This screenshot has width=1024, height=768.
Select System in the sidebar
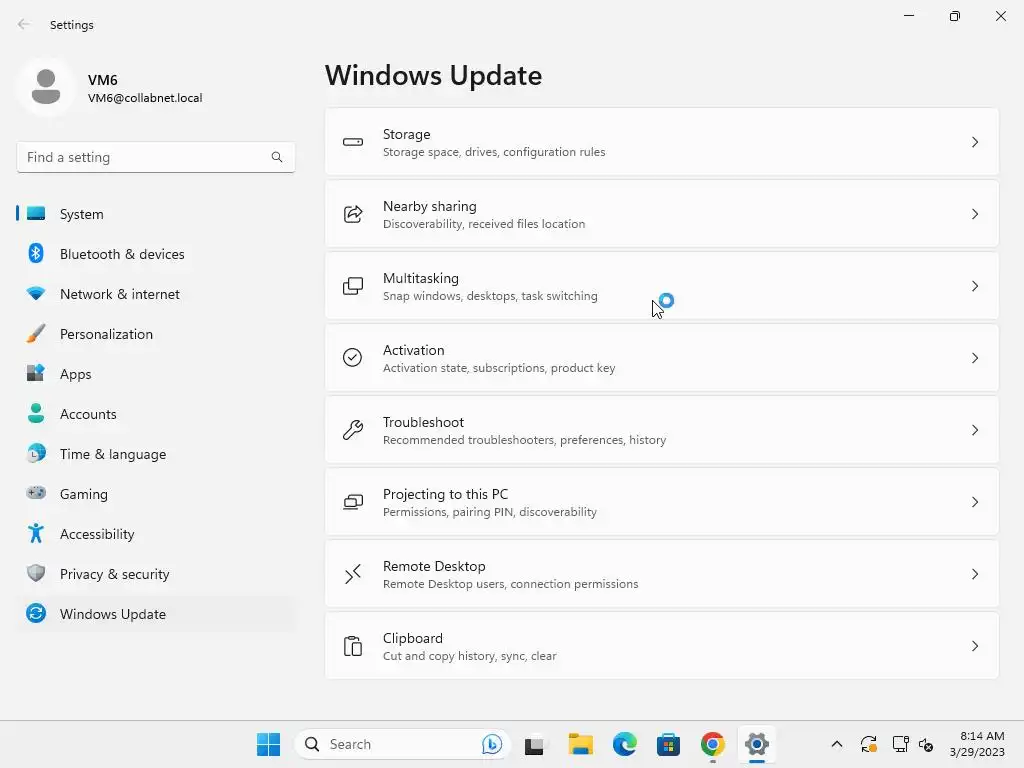point(155,214)
